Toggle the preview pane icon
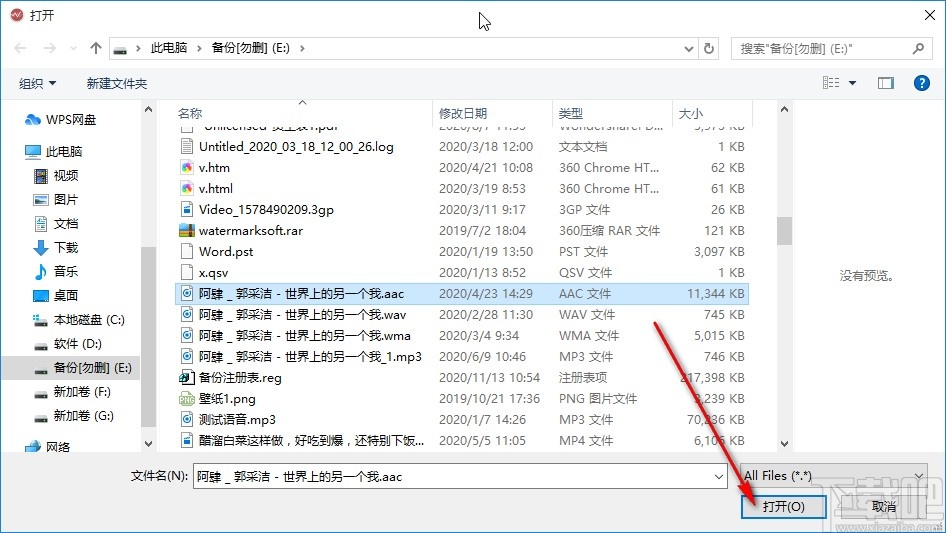This screenshot has height=533, width=946. 886,83
